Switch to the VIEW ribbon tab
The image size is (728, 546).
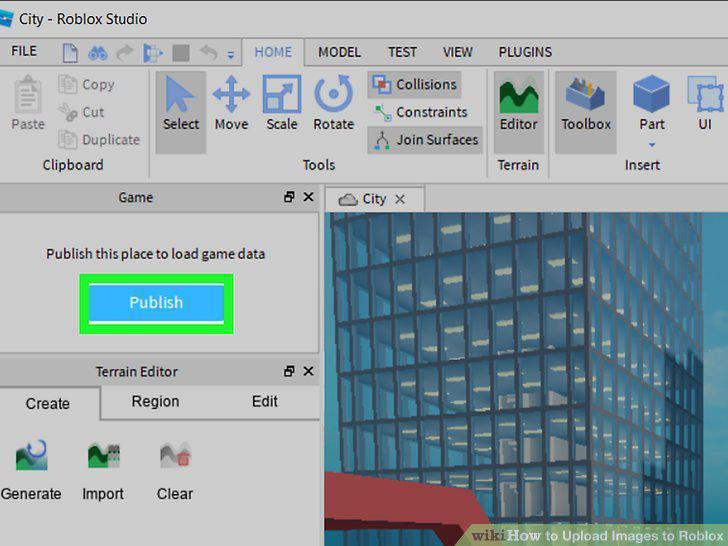457,52
